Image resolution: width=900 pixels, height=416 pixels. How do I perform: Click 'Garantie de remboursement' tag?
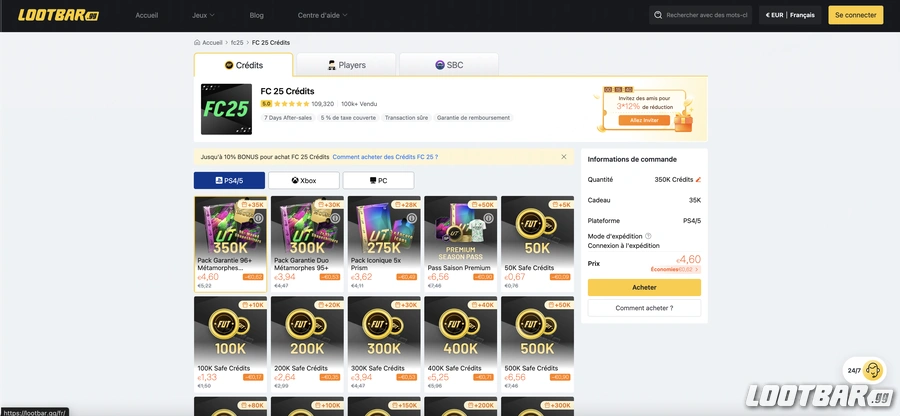(473, 118)
